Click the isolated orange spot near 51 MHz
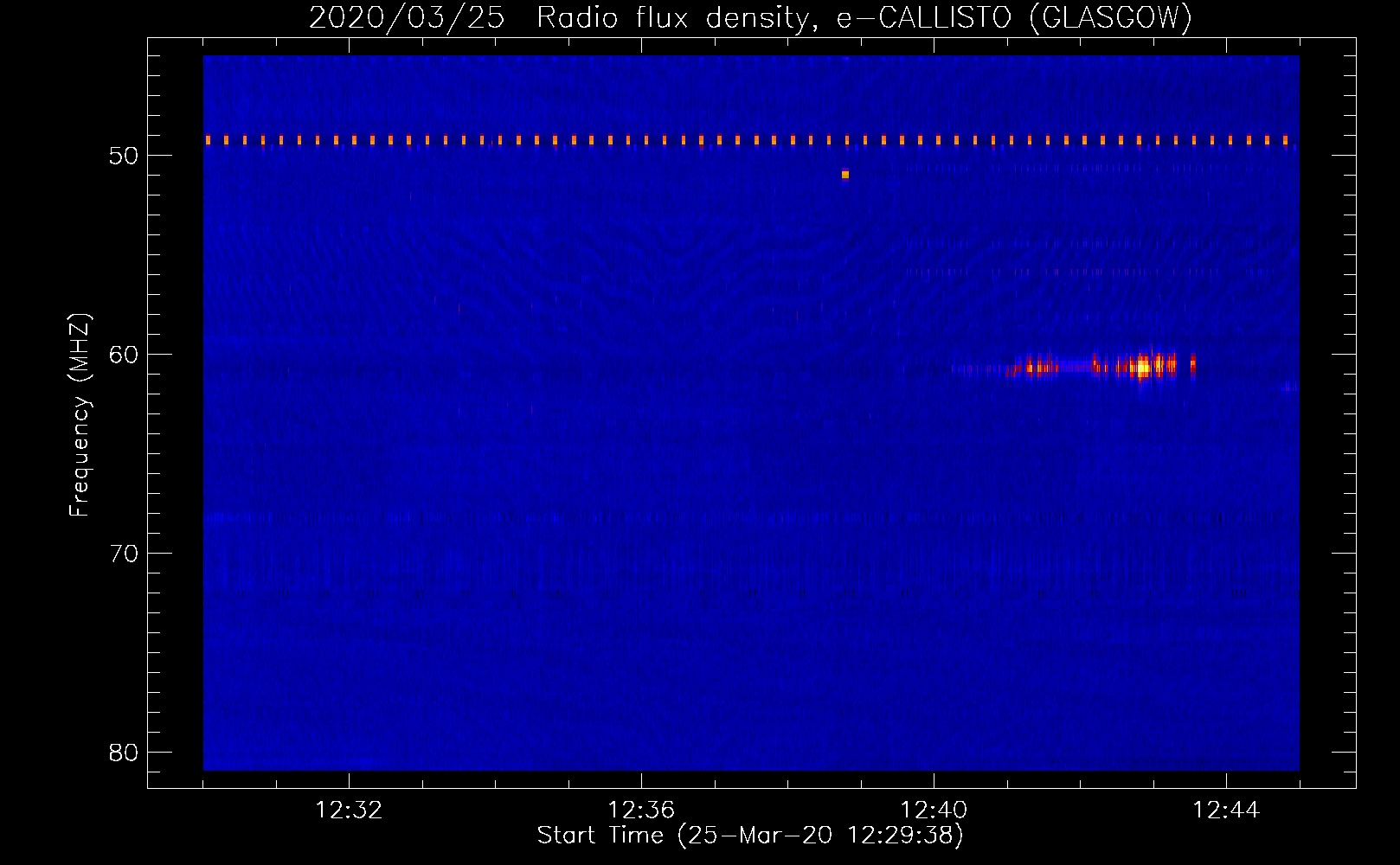Screen dimensions: 1400x865 click(x=845, y=175)
